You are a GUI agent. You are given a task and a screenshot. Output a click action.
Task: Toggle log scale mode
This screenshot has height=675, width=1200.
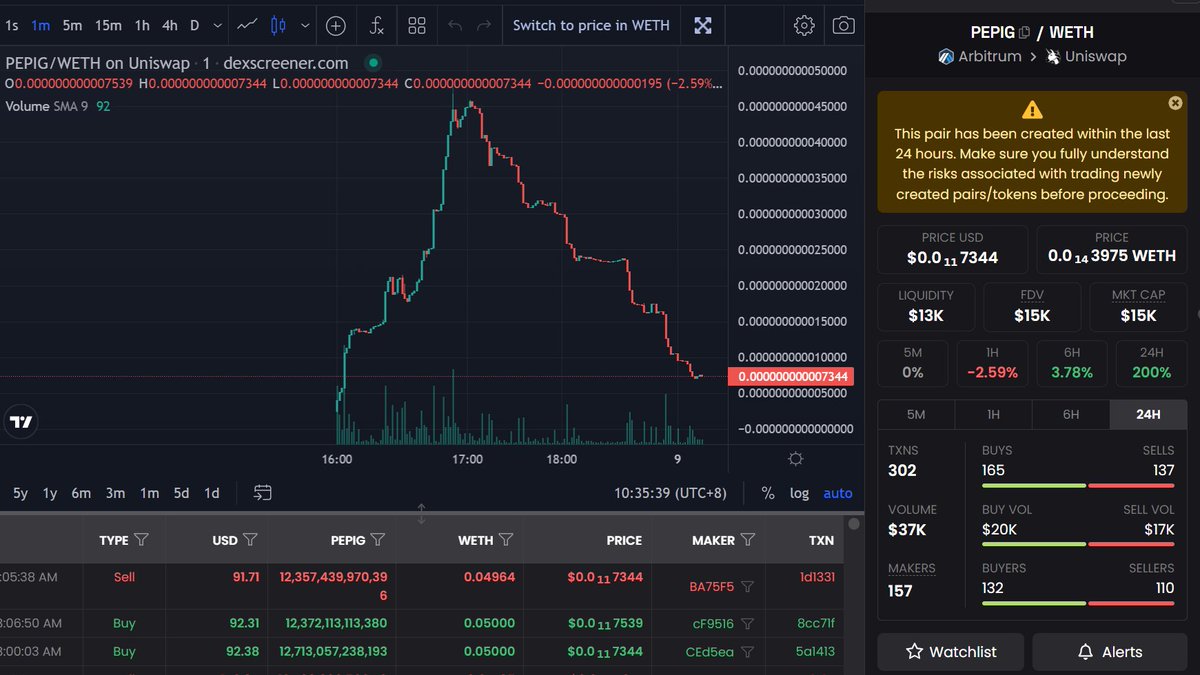click(799, 493)
